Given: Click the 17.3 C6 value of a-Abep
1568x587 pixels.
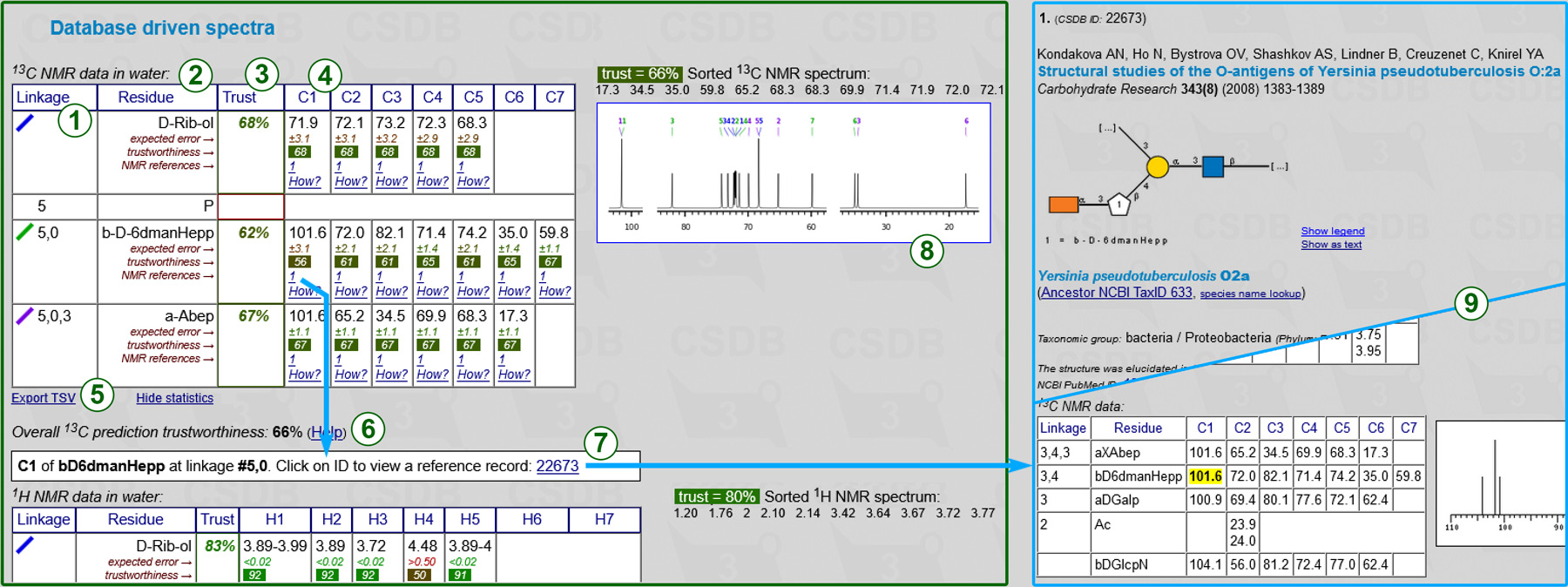Looking at the screenshot, I should [x=513, y=316].
